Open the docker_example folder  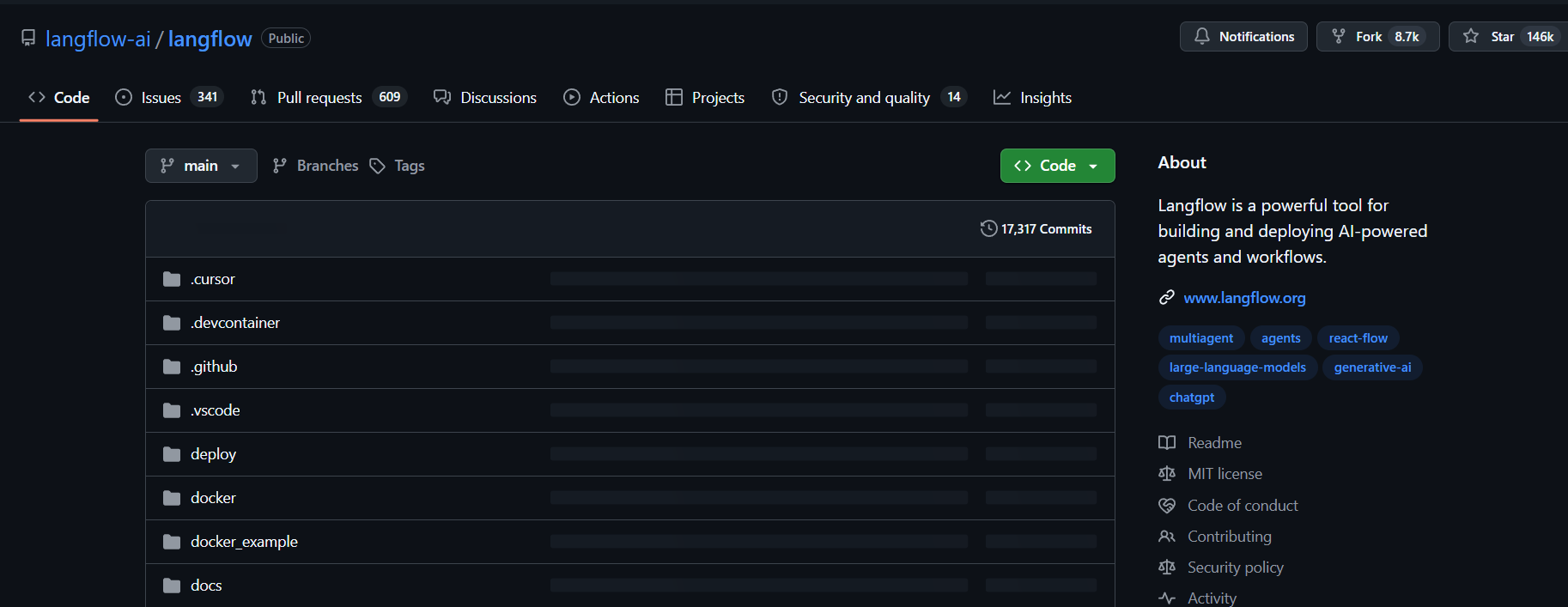(x=244, y=542)
